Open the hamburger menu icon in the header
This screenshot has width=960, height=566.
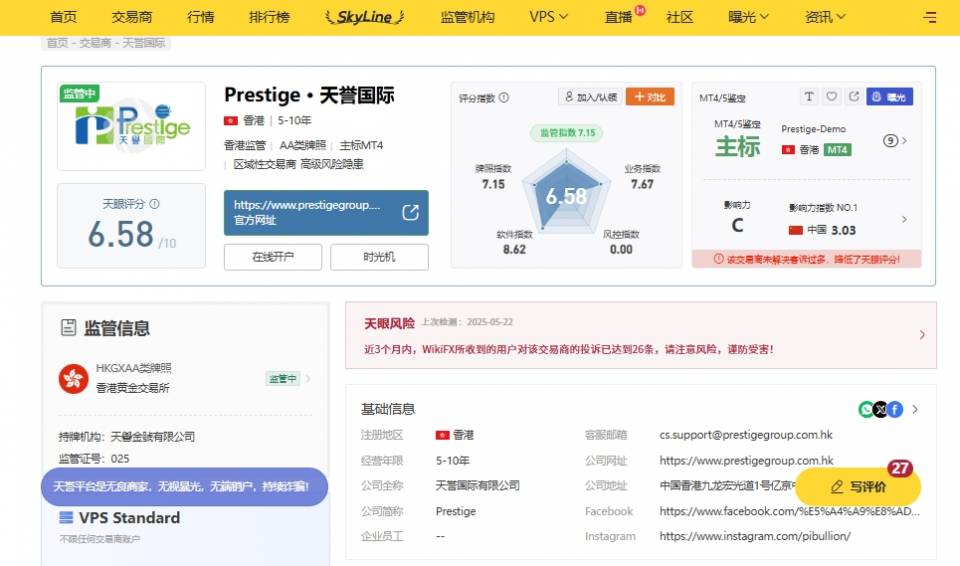tap(929, 17)
